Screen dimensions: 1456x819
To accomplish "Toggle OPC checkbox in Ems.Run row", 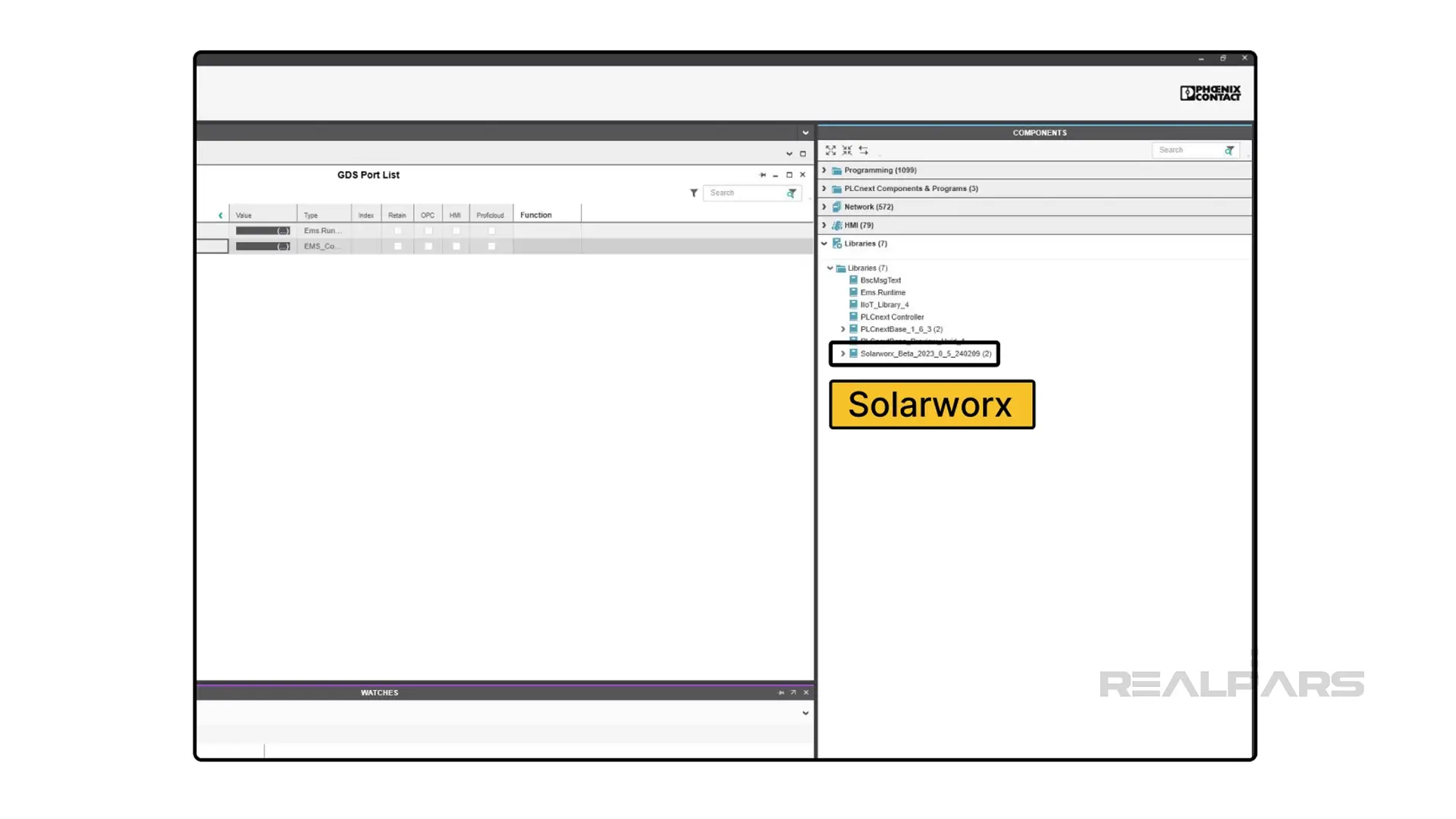I will (x=428, y=231).
